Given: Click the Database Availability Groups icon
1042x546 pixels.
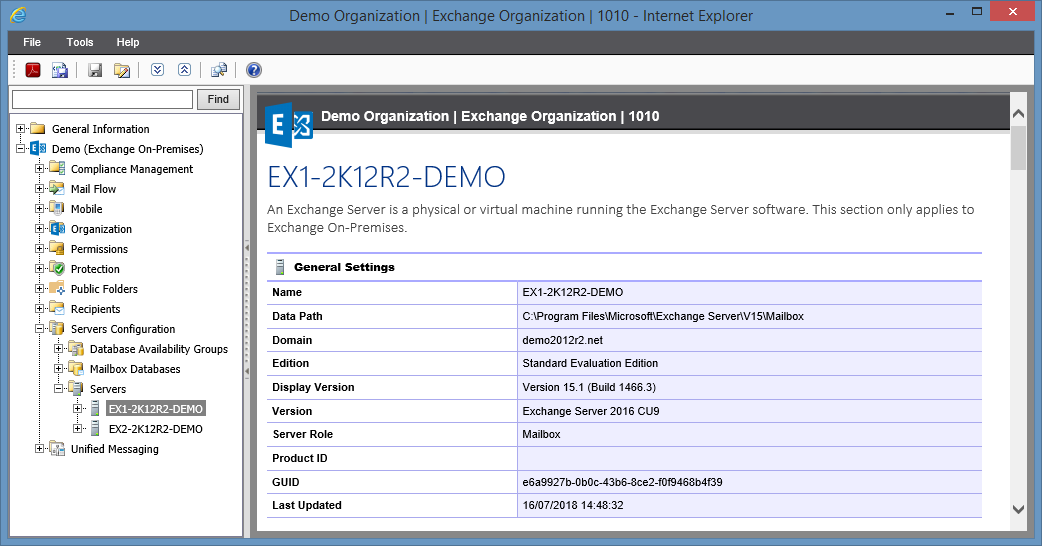Looking at the screenshot, I should point(76,348).
